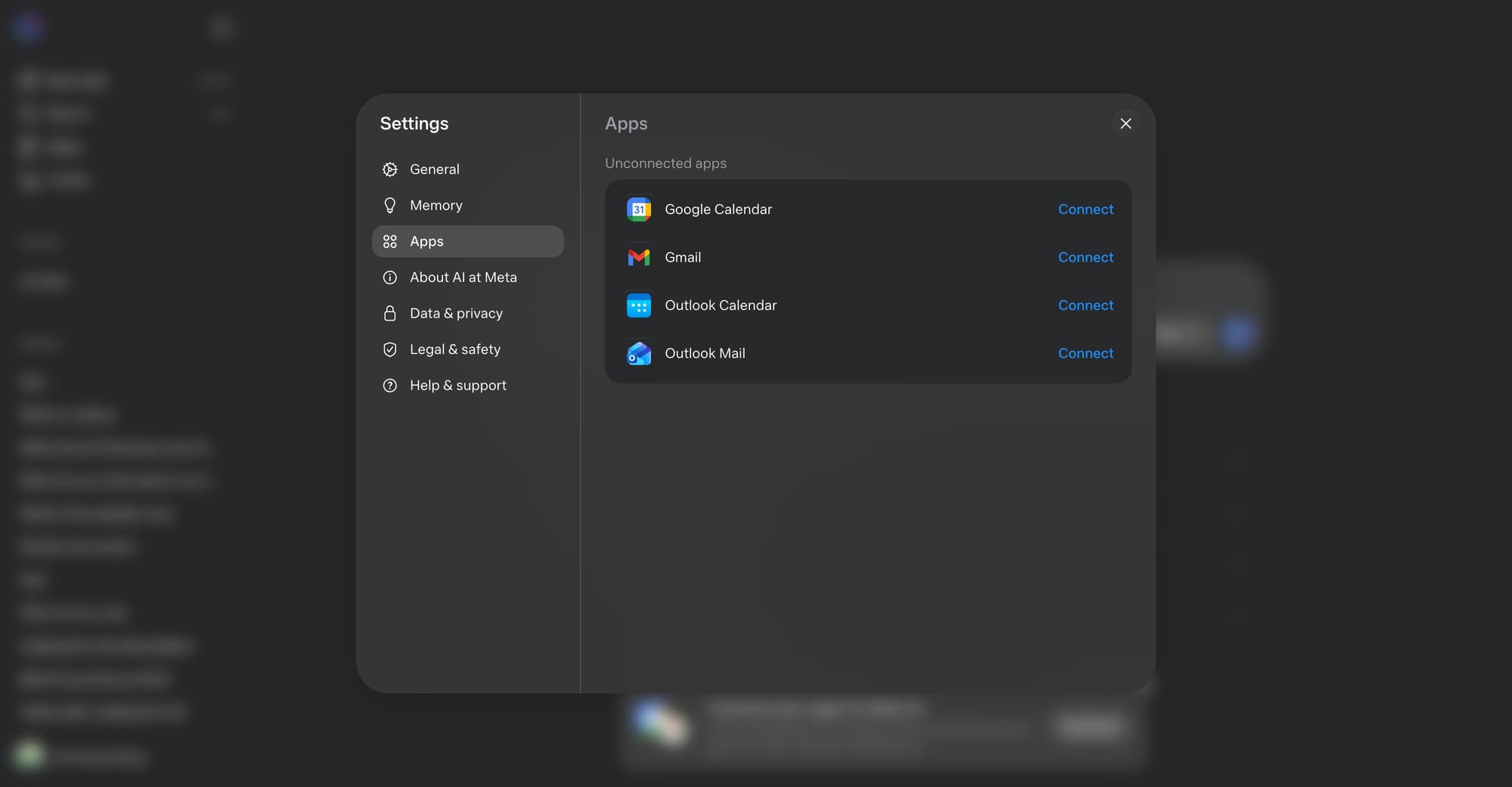Click the Memory lightbulb icon
Screen dimensions: 1512x787
[390, 206]
